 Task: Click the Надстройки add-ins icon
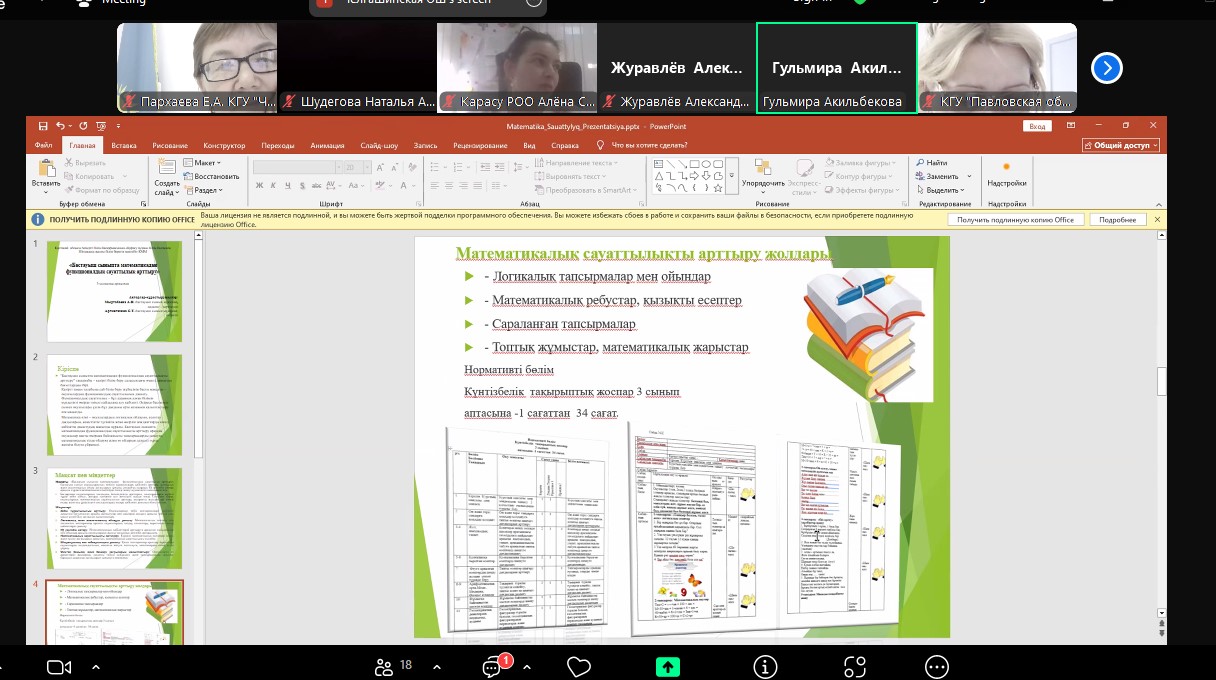[1006, 173]
